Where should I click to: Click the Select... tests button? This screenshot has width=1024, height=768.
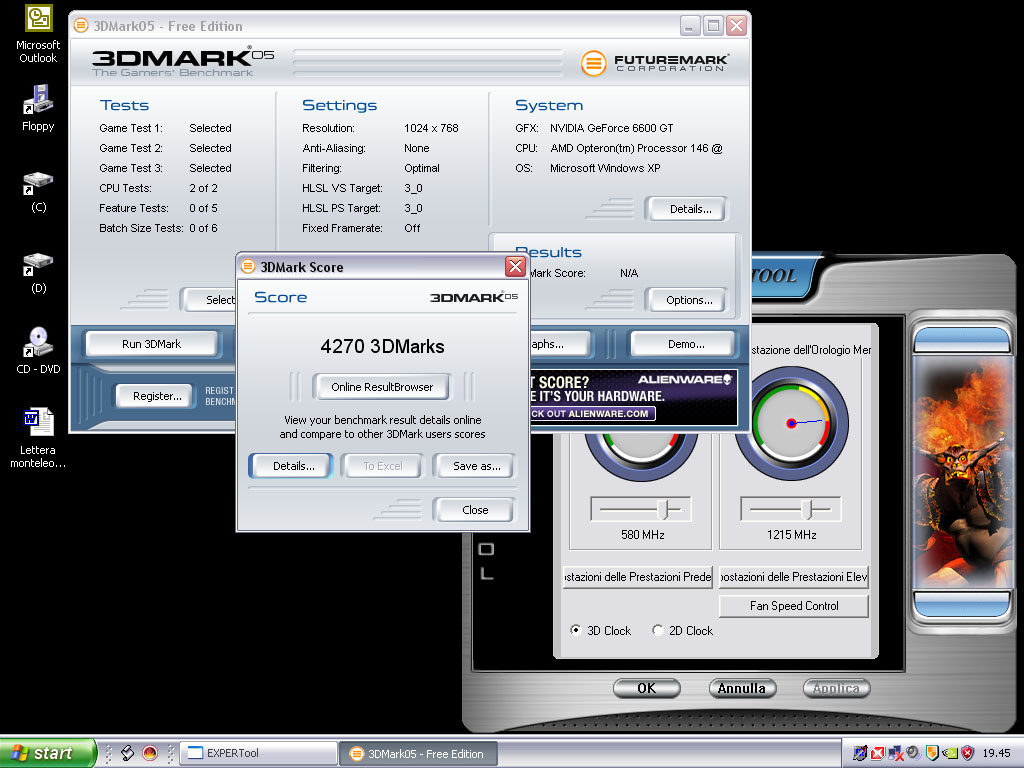(x=209, y=300)
